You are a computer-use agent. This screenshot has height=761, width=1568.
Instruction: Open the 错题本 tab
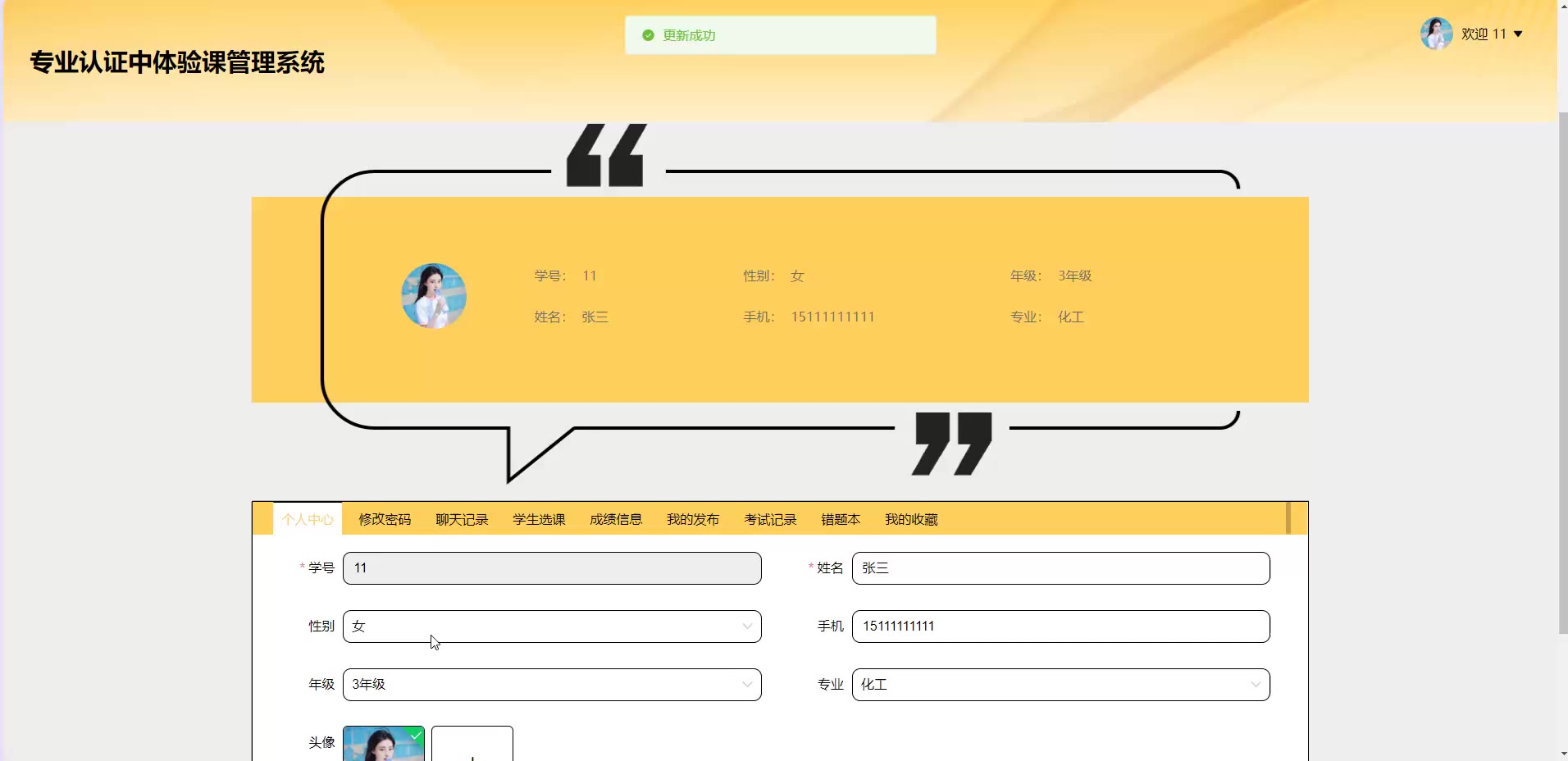(841, 519)
